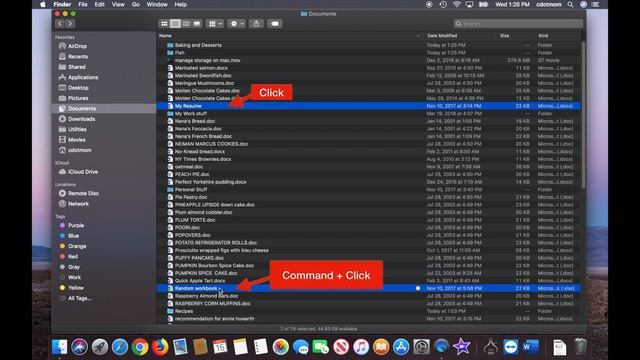Open Movies from the sidebar
Viewport: 640px width, 360px height.
coord(76,140)
